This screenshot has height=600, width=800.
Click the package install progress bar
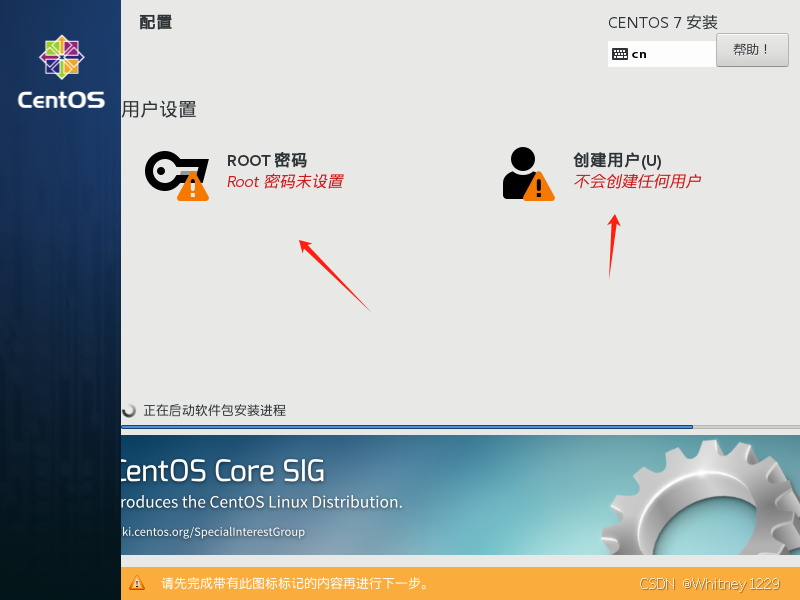[460, 427]
